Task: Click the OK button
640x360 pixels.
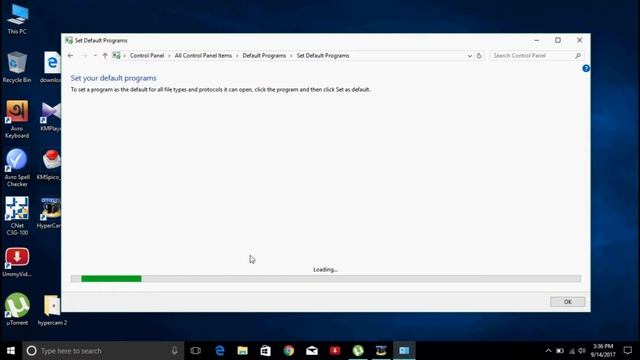Action: 567,302
